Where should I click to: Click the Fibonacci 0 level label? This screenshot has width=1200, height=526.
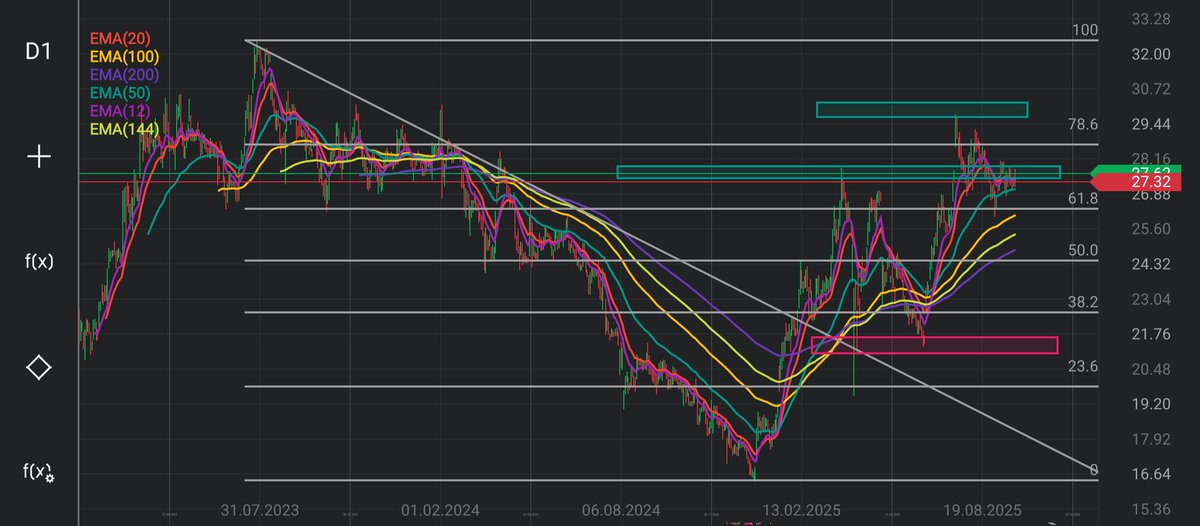(x=1093, y=470)
